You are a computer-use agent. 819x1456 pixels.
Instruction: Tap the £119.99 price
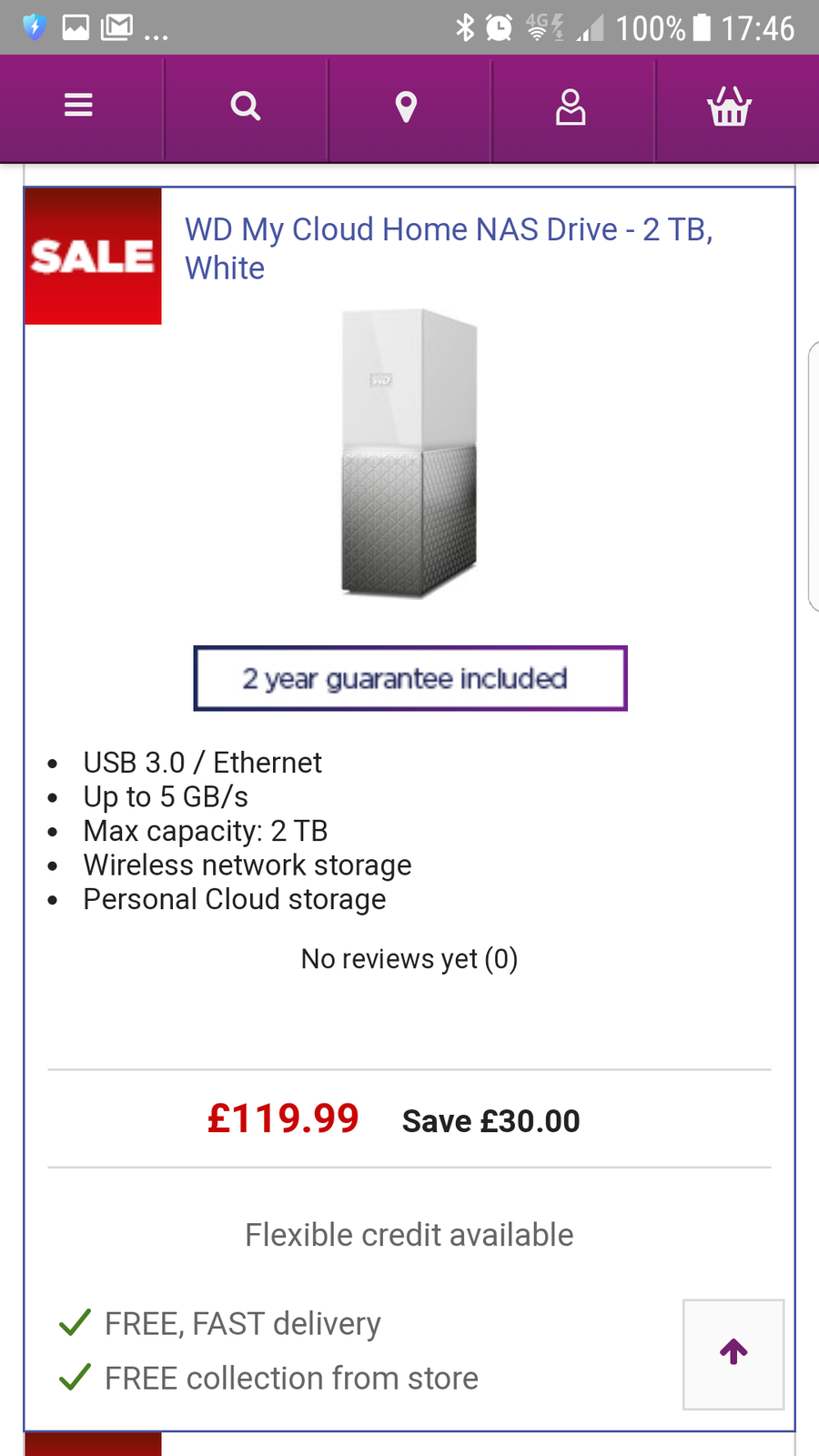(x=283, y=1118)
